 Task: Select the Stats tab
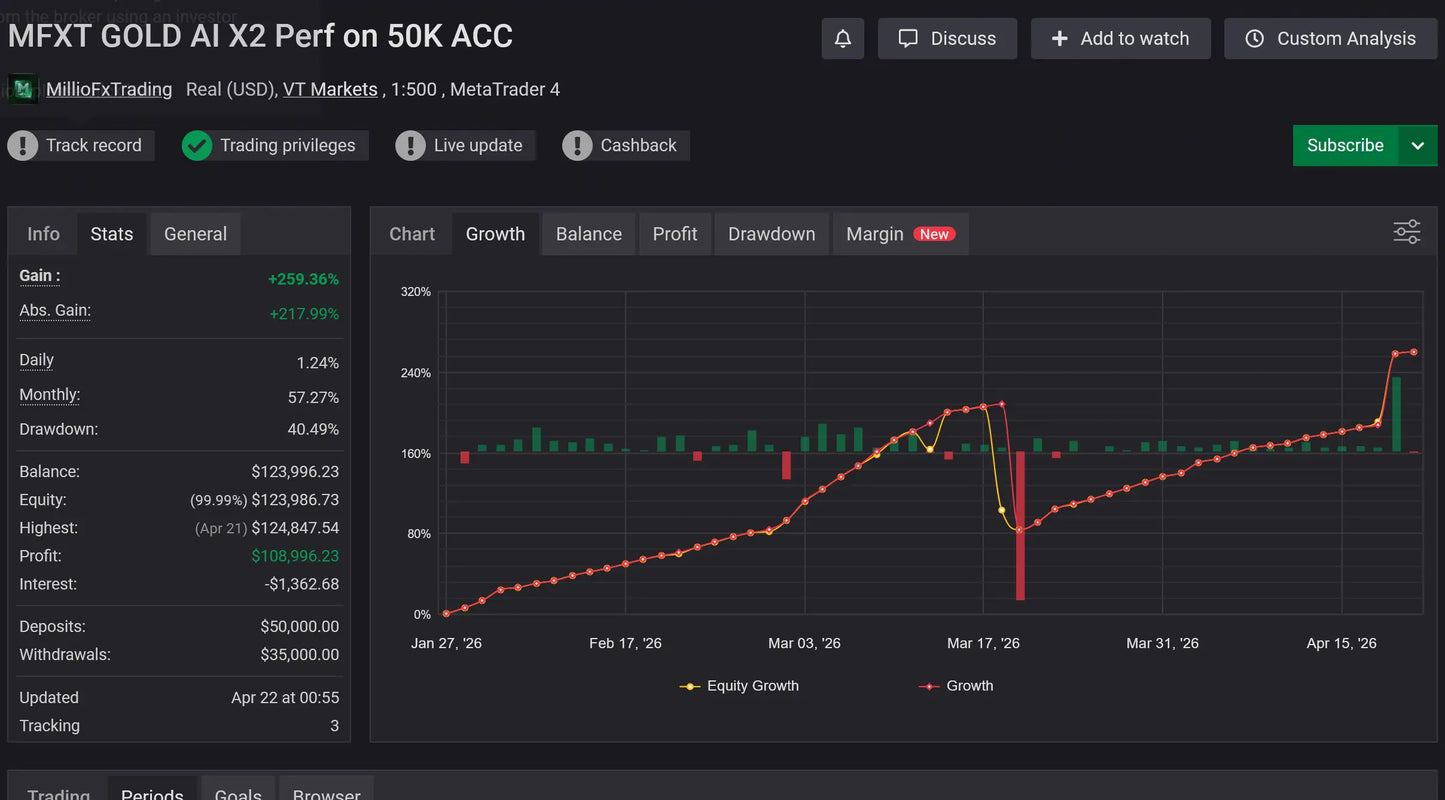[112, 233]
